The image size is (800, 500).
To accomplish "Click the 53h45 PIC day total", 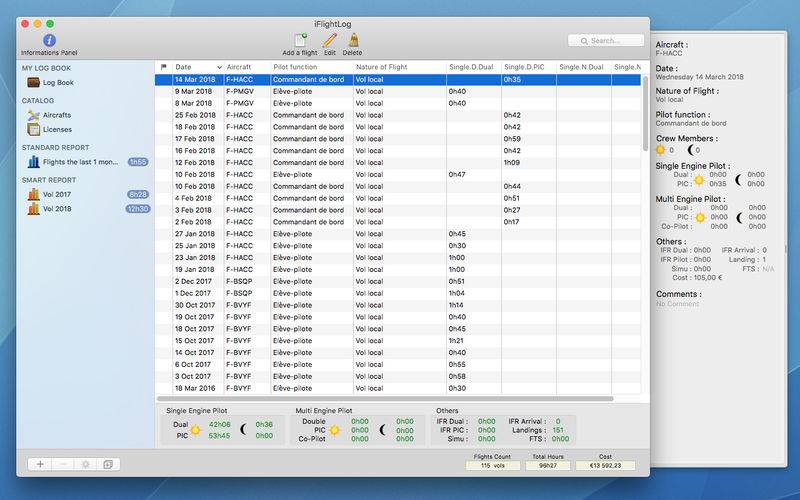I will tap(219, 436).
